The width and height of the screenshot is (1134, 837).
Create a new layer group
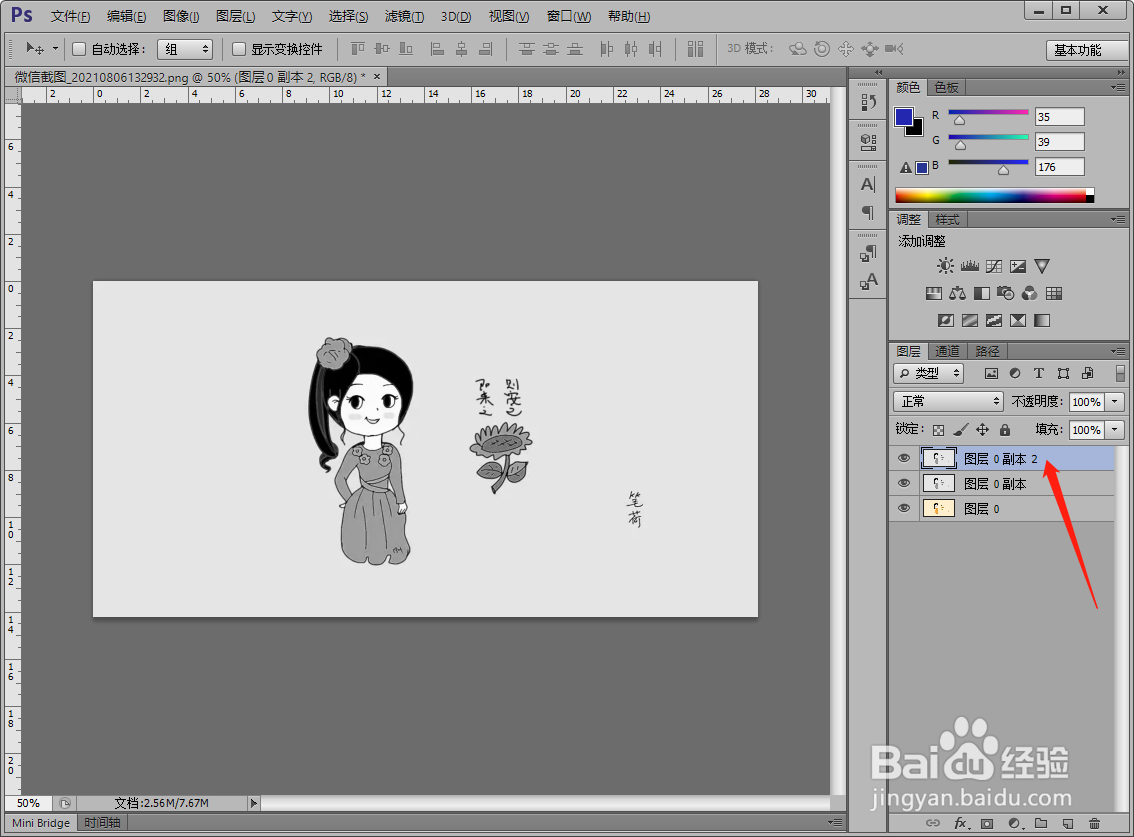1041,823
